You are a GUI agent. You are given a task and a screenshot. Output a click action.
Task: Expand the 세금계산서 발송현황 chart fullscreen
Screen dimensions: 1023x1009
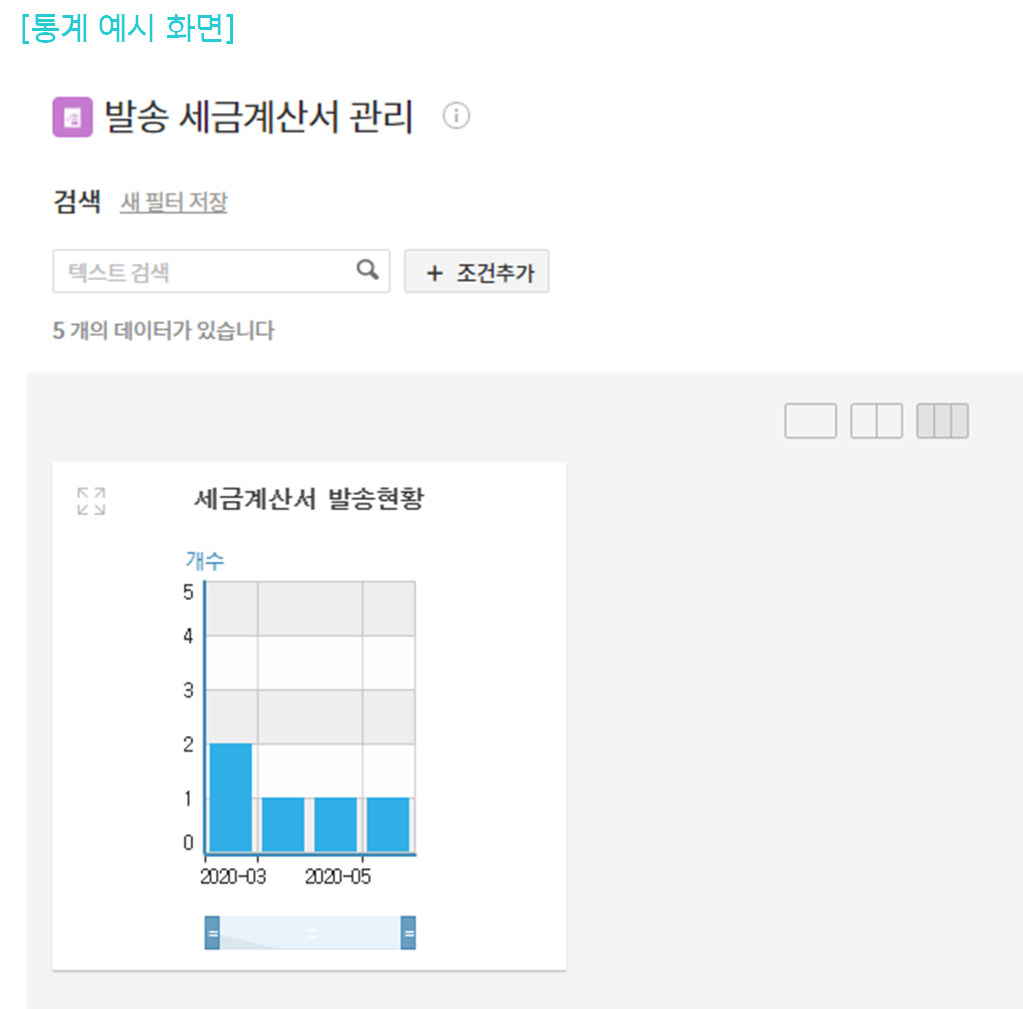coord(91,501)
